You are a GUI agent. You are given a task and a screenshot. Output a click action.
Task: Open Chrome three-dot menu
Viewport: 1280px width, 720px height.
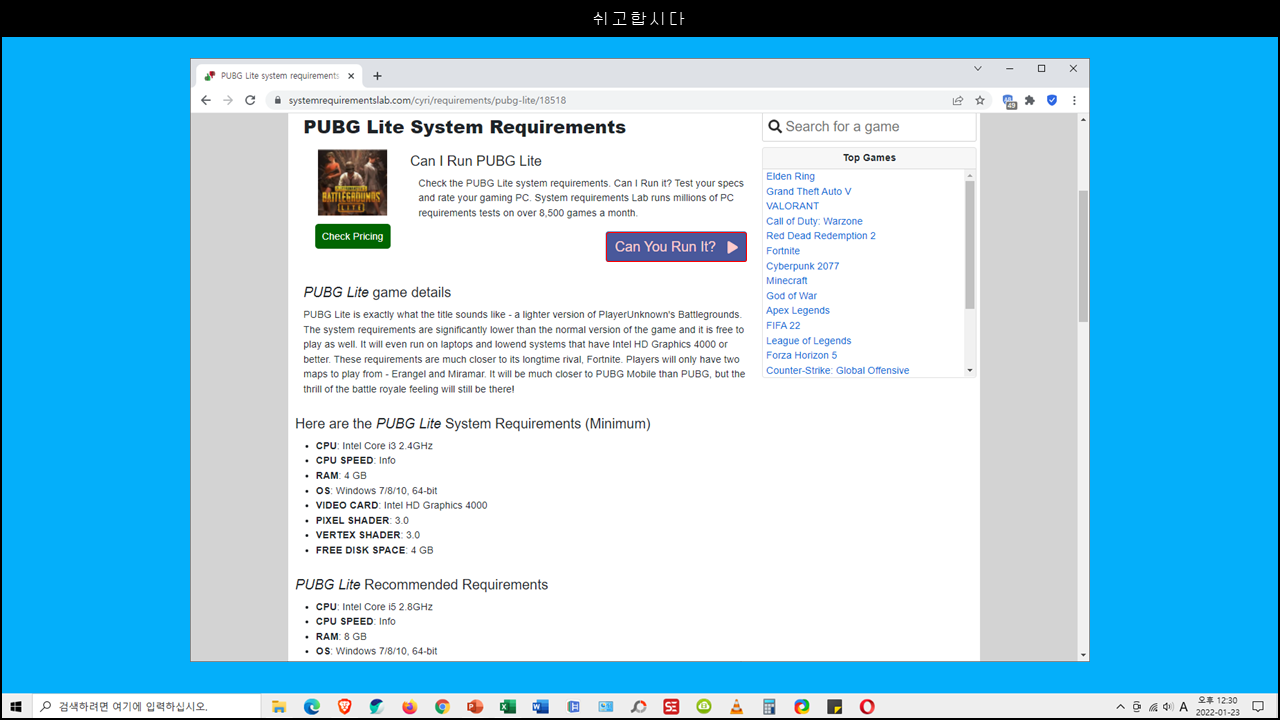click(x=1074, y=100)
